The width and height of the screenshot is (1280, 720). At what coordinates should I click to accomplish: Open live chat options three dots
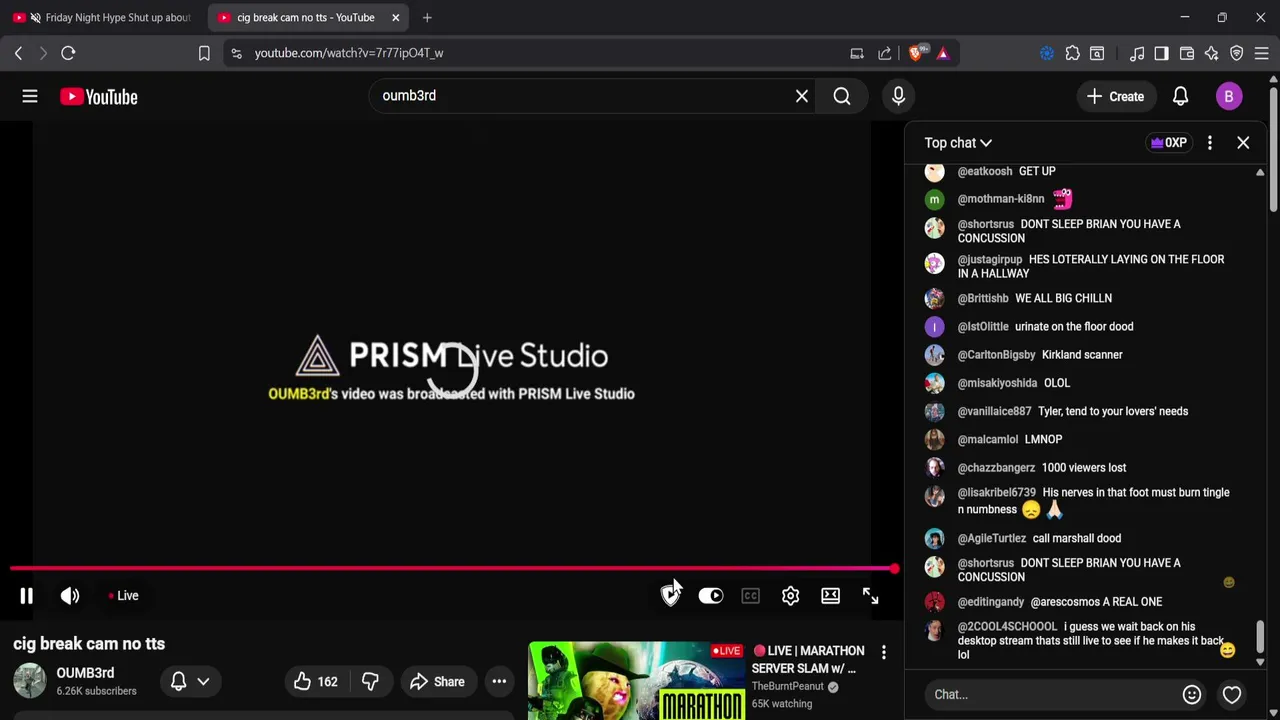point(1210,143)
